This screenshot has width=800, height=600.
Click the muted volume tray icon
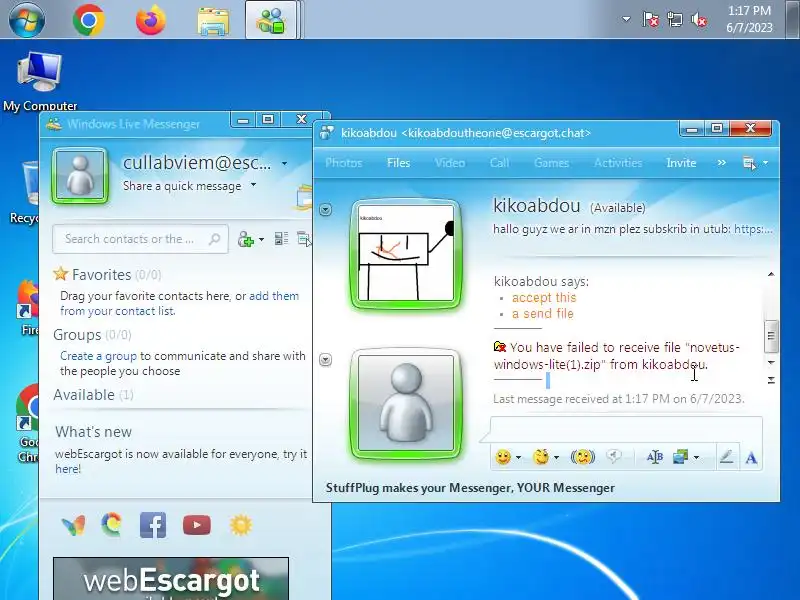[x=699, y=20]
